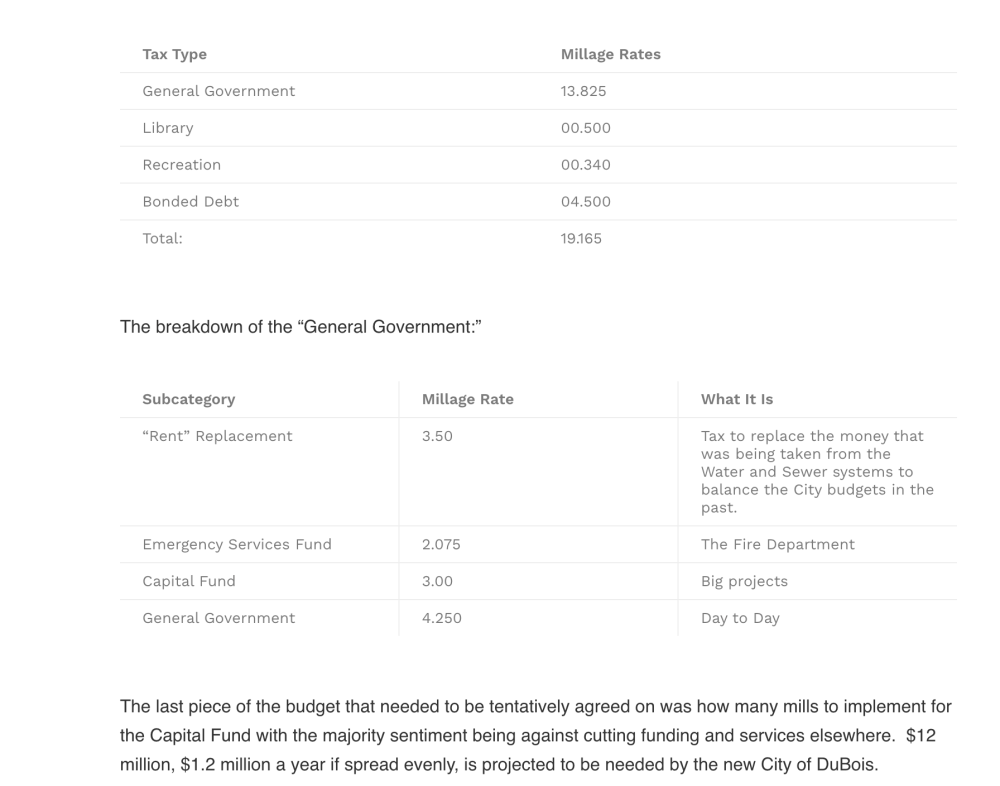This screenshot has height=786, width=1000.
Task: Click the "Day to Day" description cell
Action: [x=740, y=618]
